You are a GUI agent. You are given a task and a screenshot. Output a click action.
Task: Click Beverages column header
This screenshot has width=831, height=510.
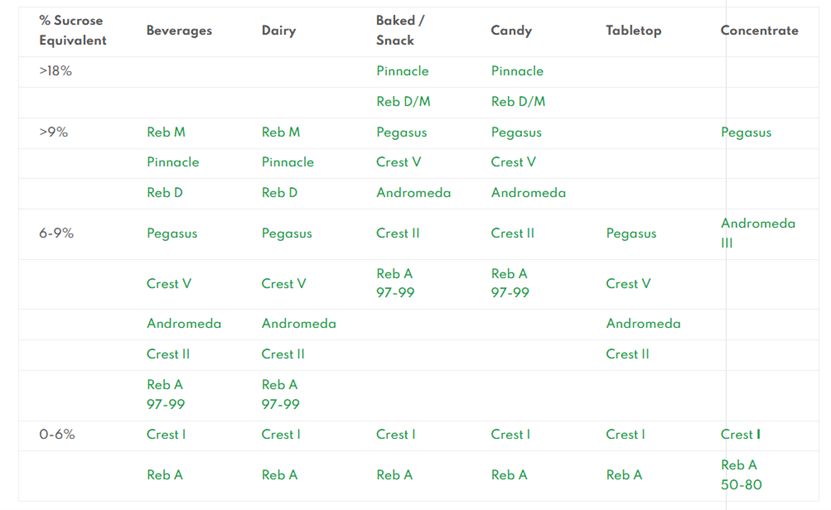pyautogui.click(x=179, y=31)
